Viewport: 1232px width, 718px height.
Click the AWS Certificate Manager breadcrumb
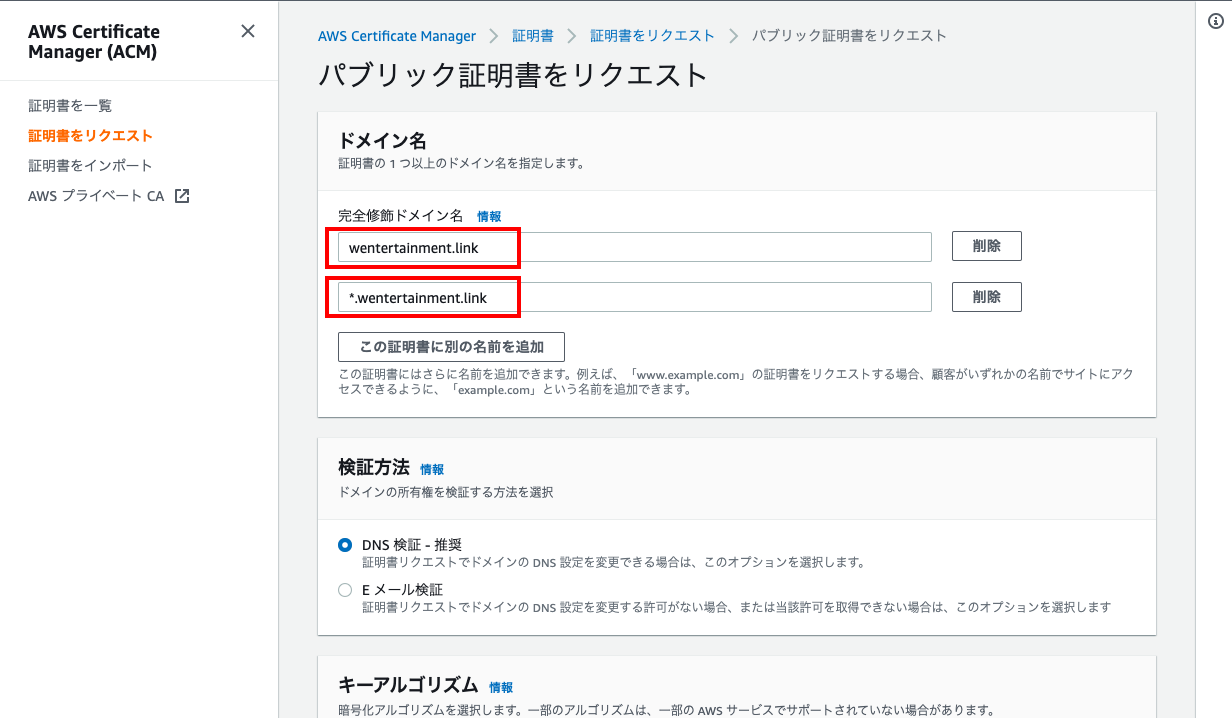point(397,36)
